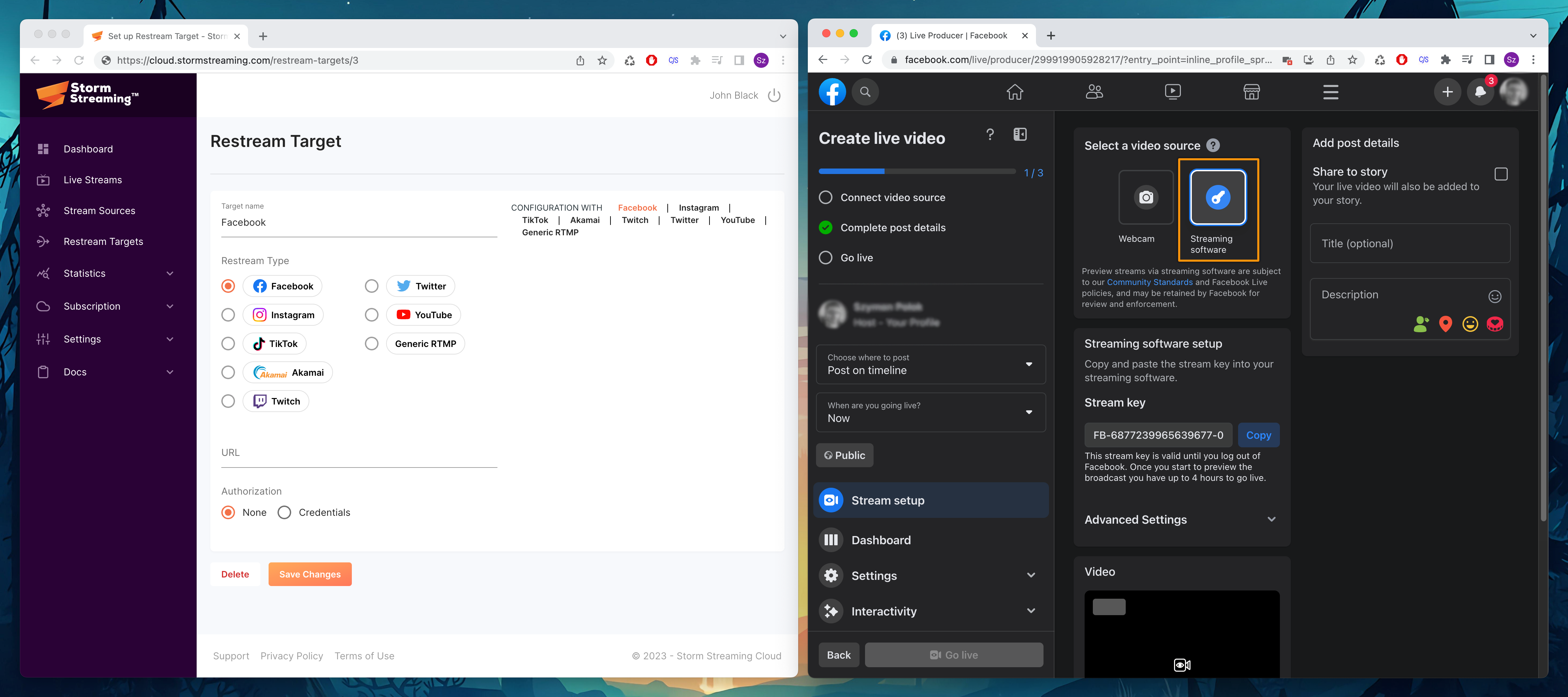The width and height of the screenshot is (1568, 697).
Task: Click panel layout icon beside Create live video
Action: (1020, 135)
